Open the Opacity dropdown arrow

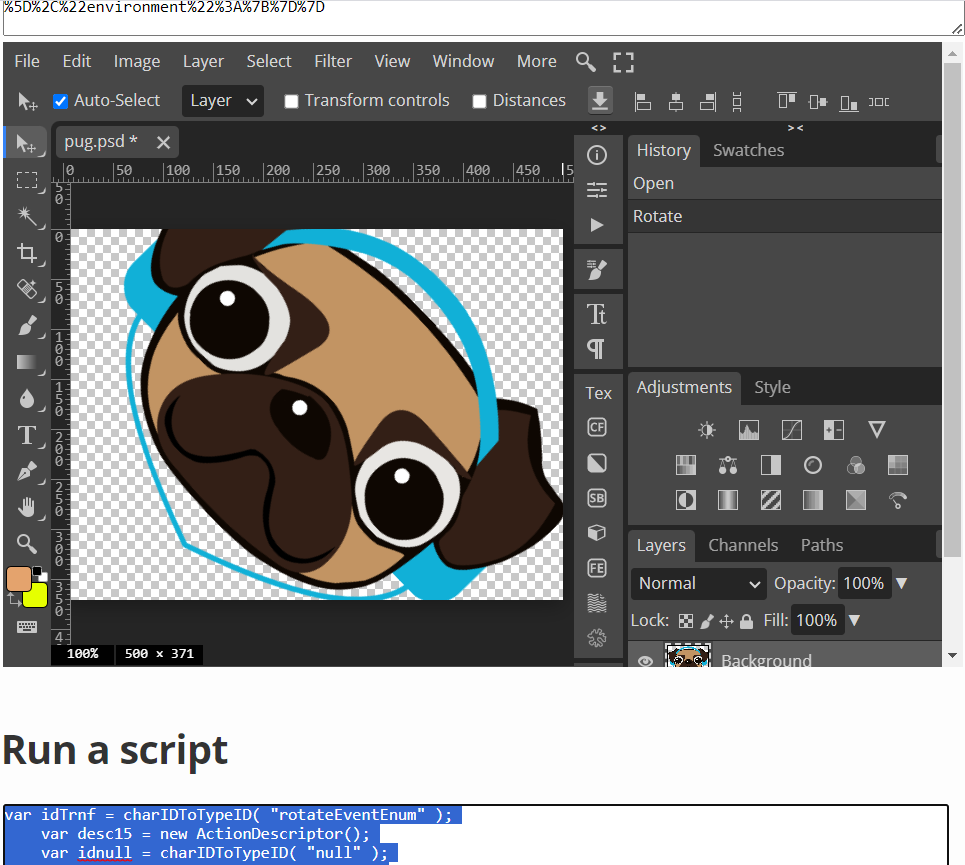click(x=901, y=583)
